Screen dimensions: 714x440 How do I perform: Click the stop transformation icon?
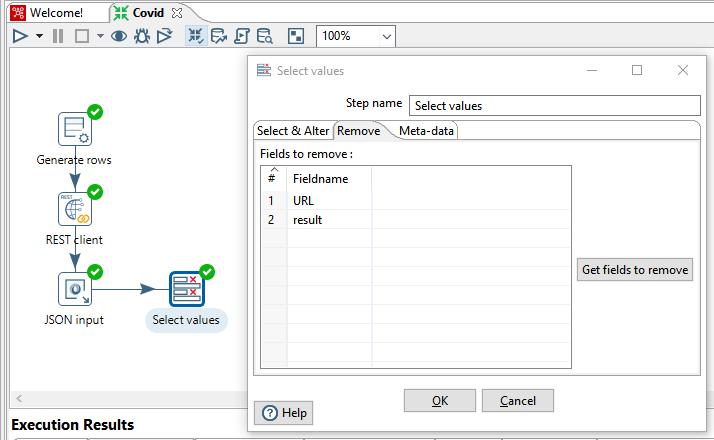[82, 36]
